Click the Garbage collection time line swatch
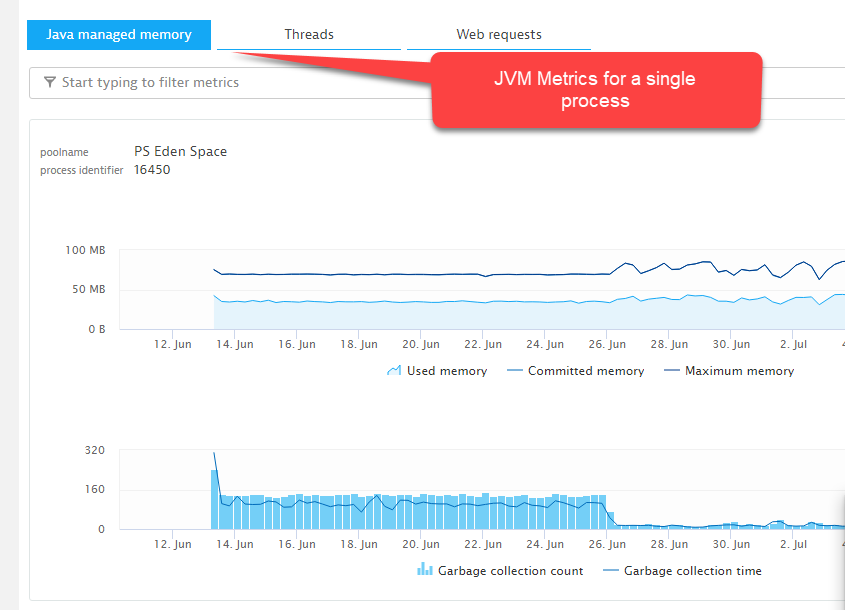Image resolution: width=845 pixels, height=610 pixels. click(x=611, y=571)
